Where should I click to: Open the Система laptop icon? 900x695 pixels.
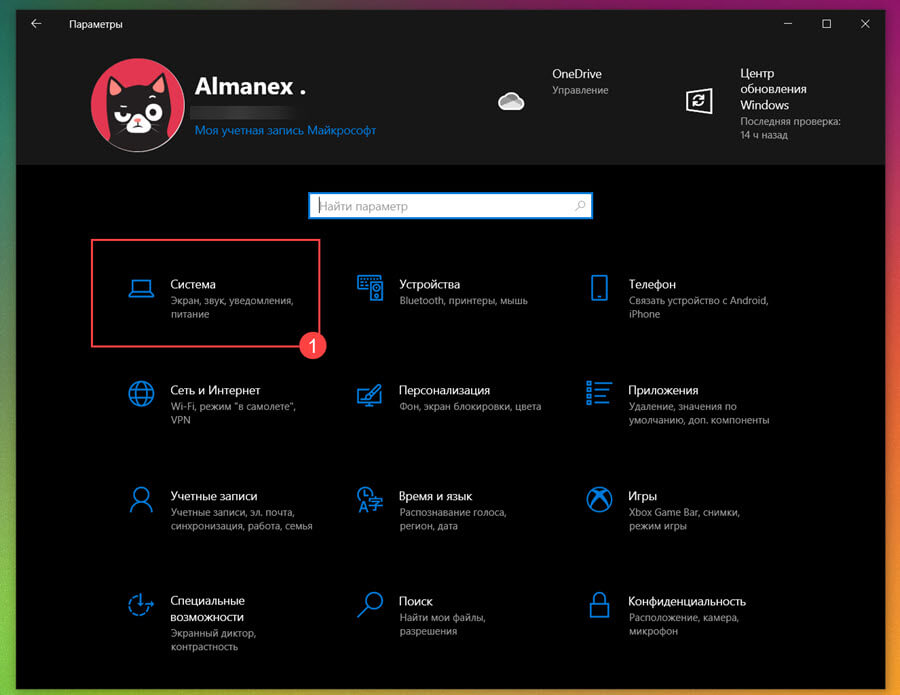(141, 289)
